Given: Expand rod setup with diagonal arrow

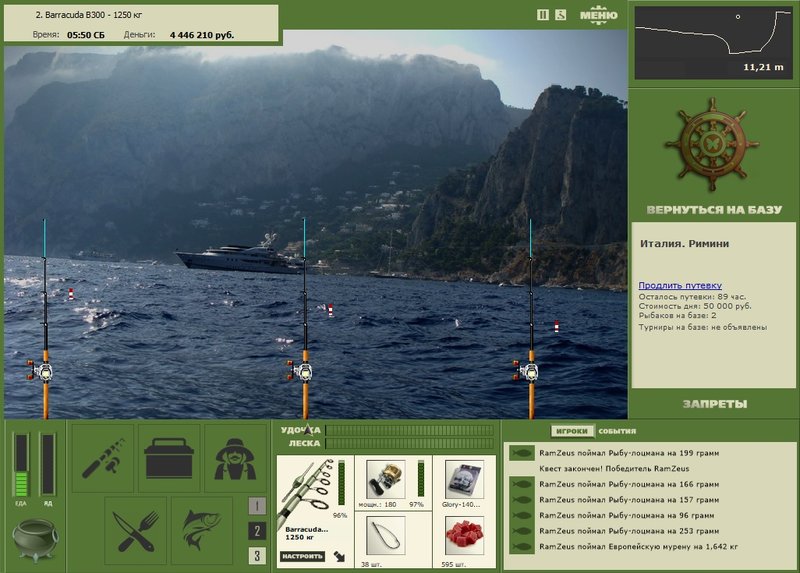Looking at the screenshot, I should click(x=339, y=556).
